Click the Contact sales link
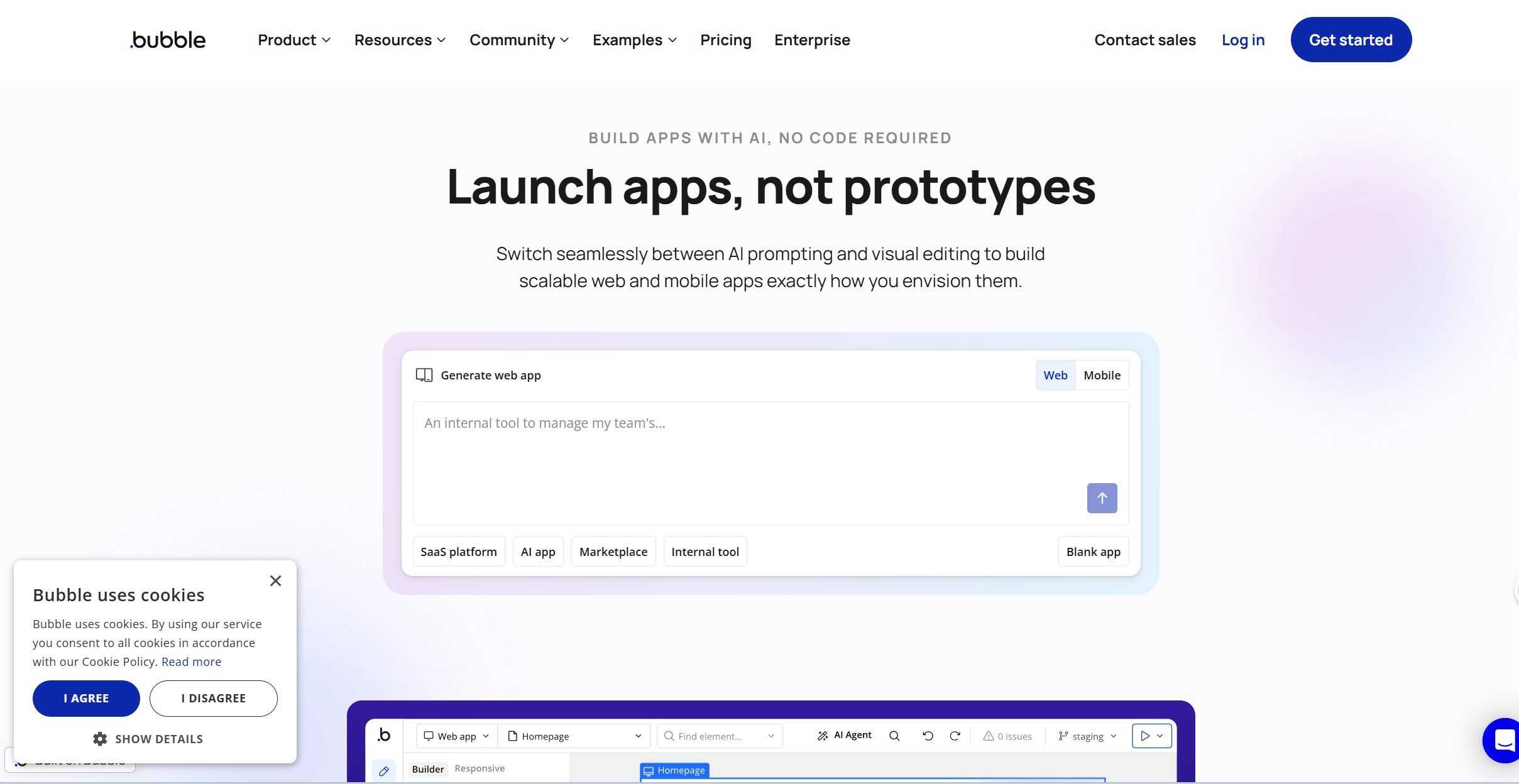The height and width of the screenshot is (784, 1519). tap(1145, 40)
